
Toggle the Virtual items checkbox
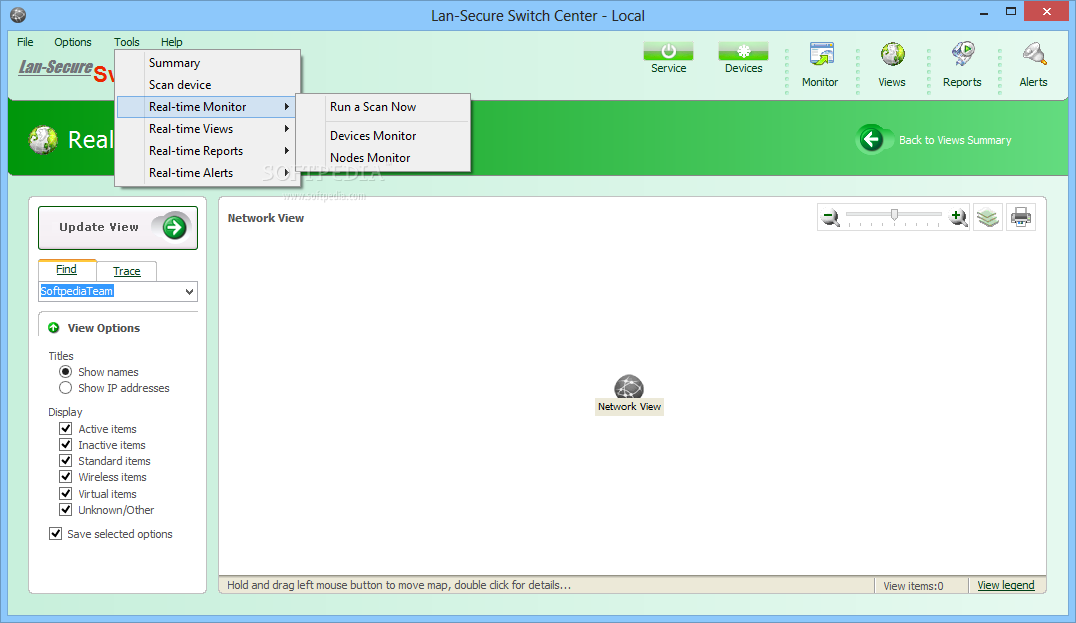click(65, 493)
